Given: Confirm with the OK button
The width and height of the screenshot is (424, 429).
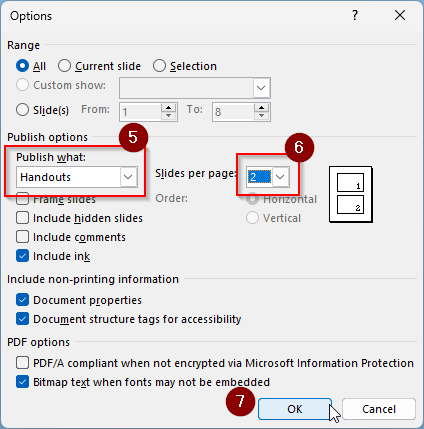Looking at the screenshot, I should tap(295, 409).
